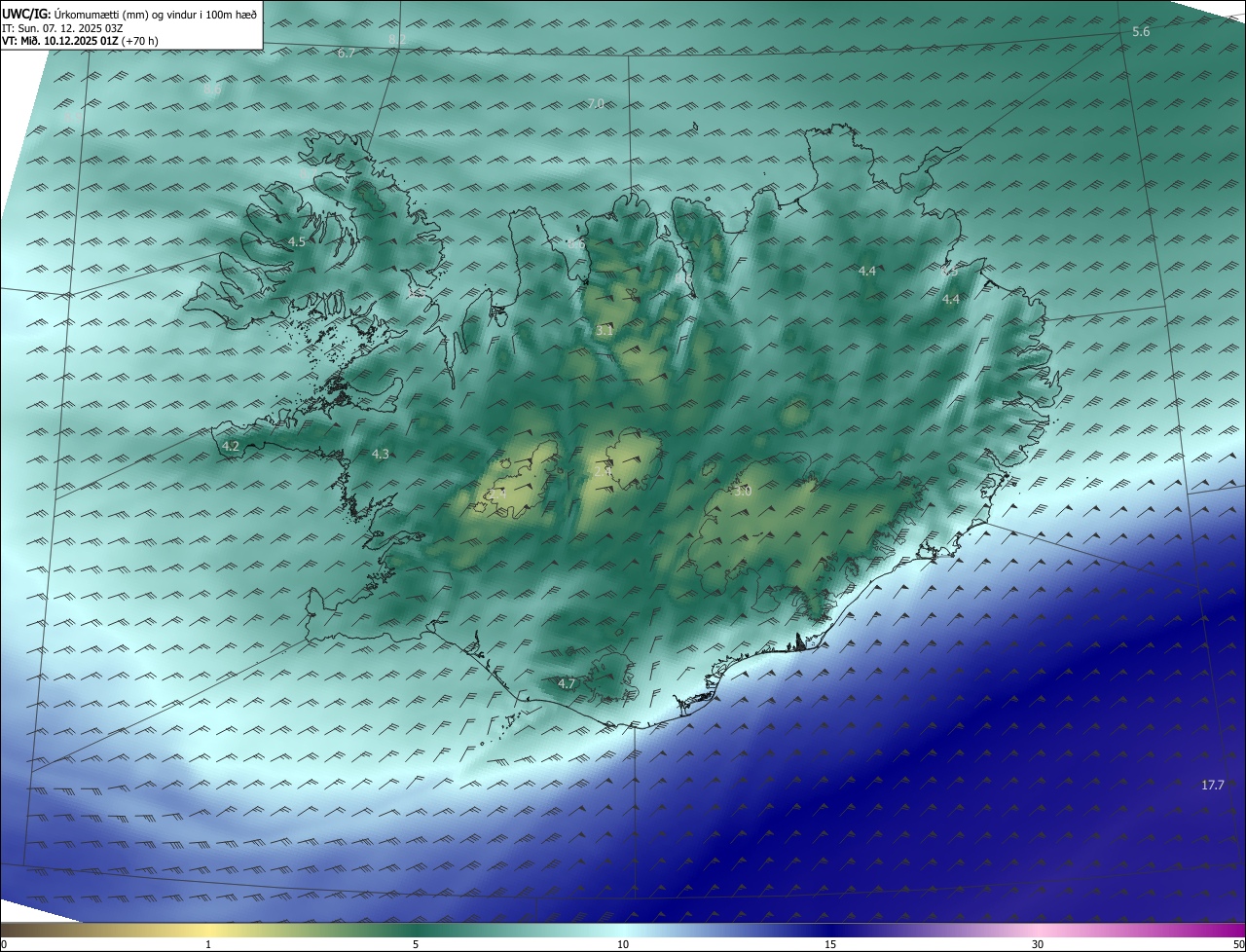Click the map value label 7.0
Viewport: 1246px width, 952px height.
pyautogui.click(x=596, y=103)
